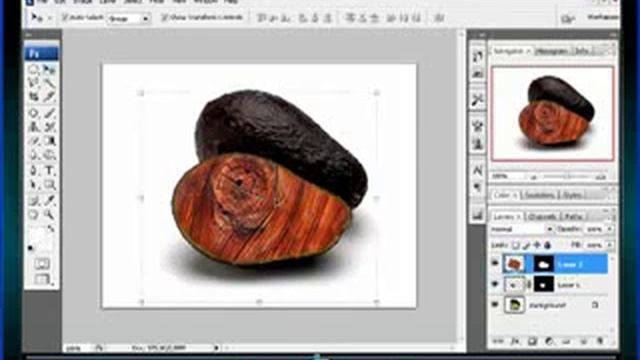Open Character panel from dock

click(478, 170)
